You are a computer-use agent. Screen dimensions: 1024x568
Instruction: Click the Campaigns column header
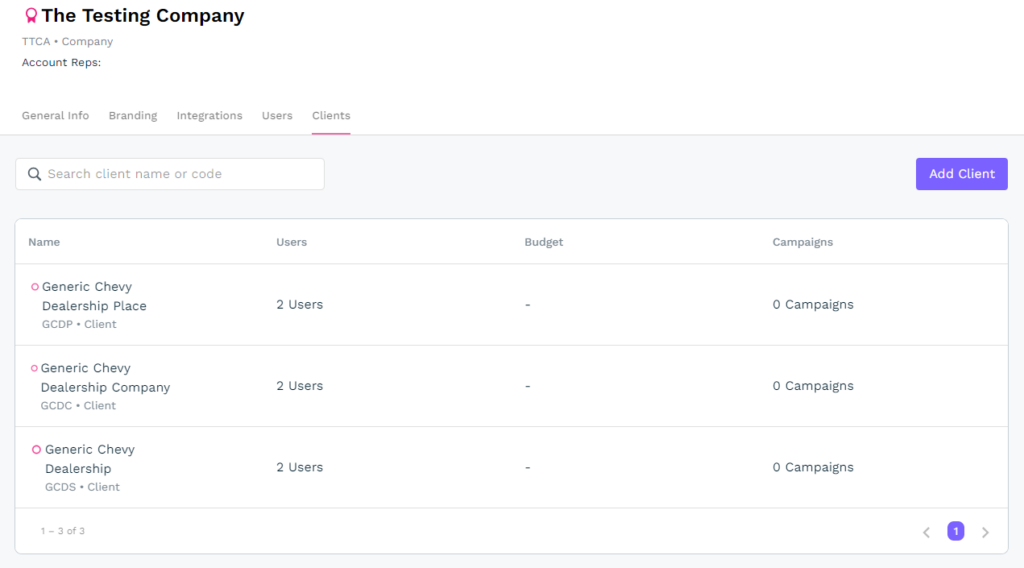tap(802, 242)
